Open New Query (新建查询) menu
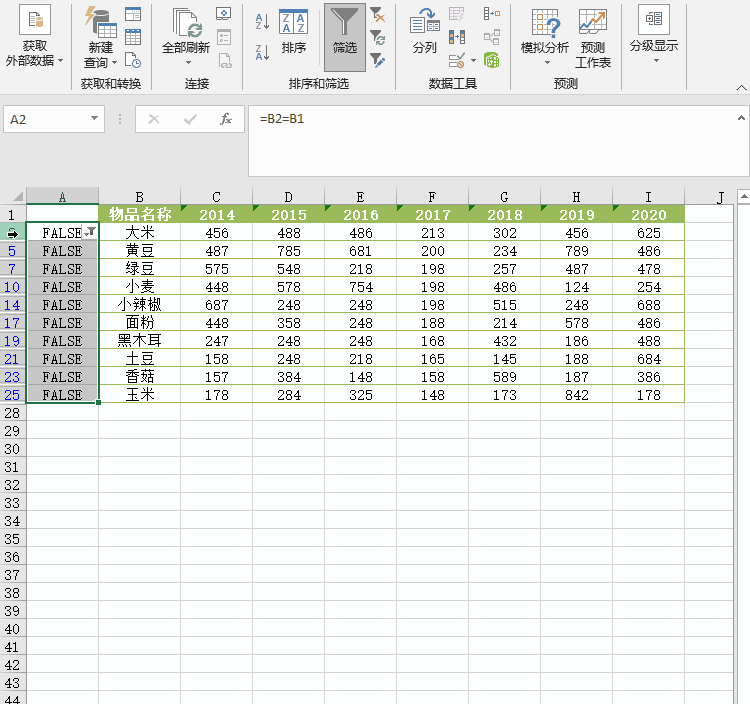The height and width of the screenshot is (704, 750). [100, 38]
